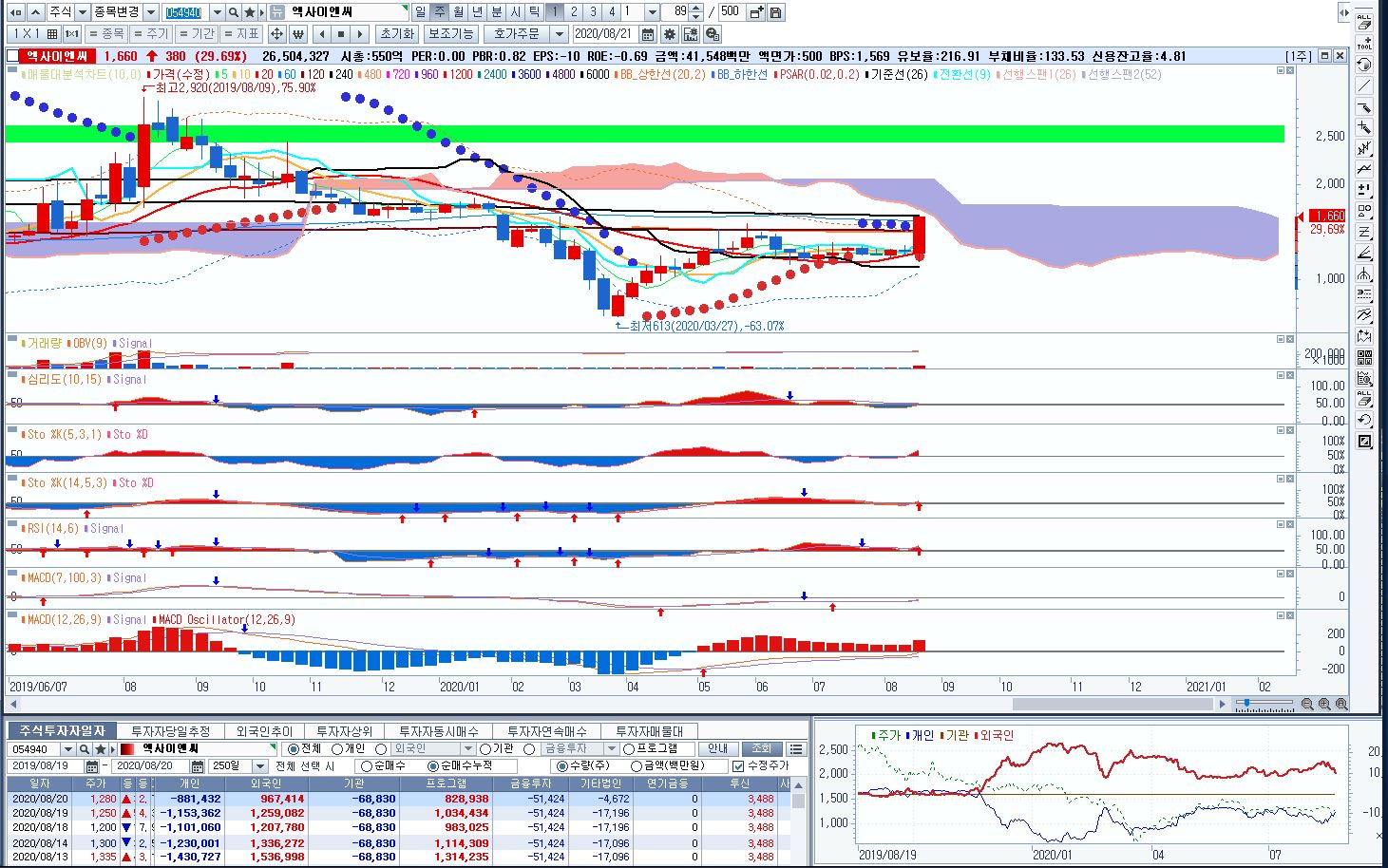The height and width of the screenshot is (868, 1388).
Task: Click the calendar icon next to 2020/08/21
Action: pos(648,34)
